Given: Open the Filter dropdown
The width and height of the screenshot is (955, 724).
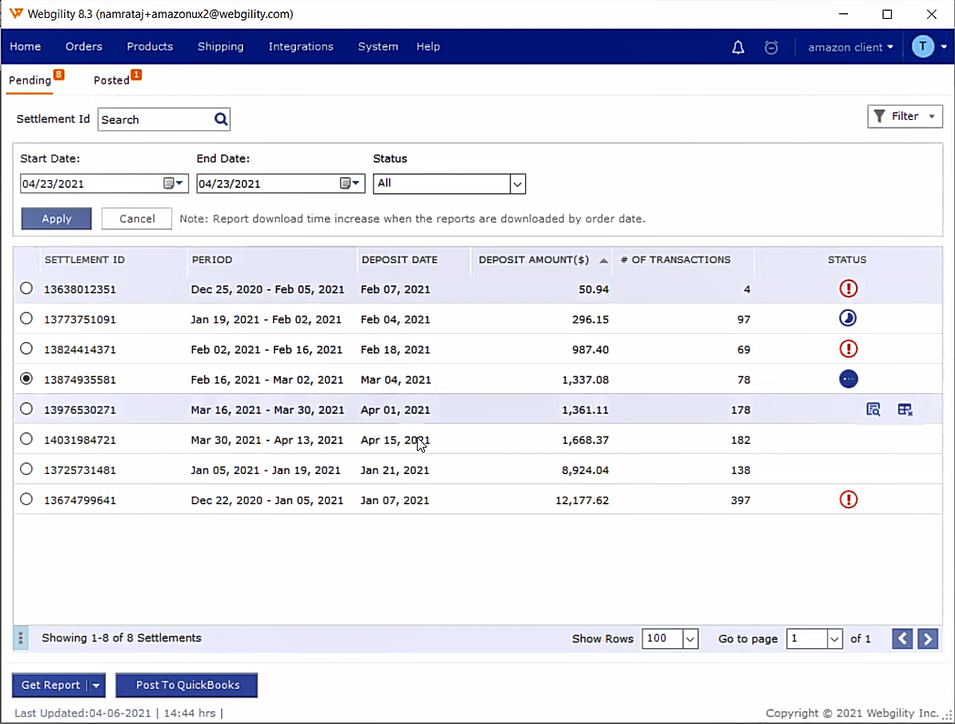Looking at the screenshot, I should [904, 116].
